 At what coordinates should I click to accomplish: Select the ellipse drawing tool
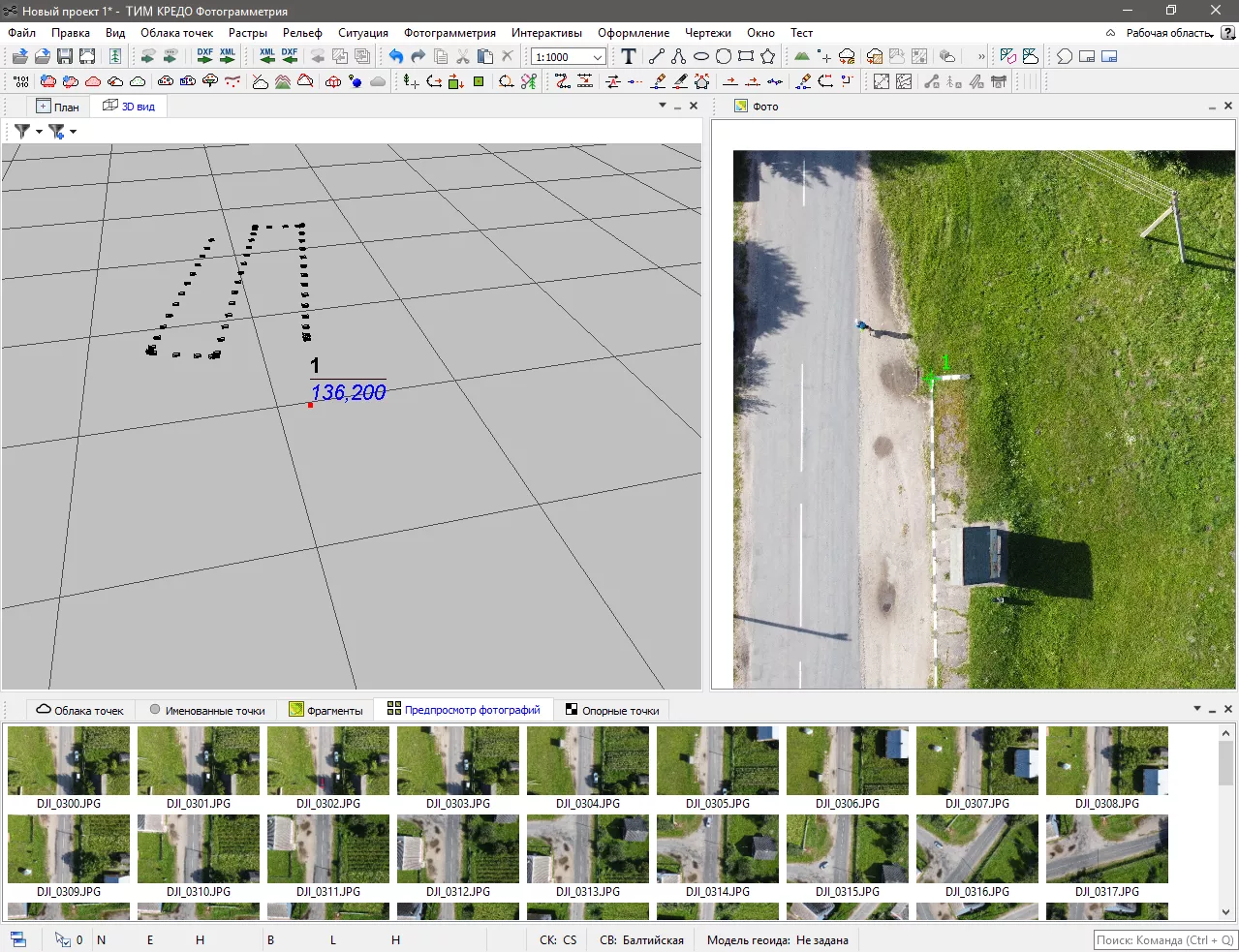[x=701, y=57]
